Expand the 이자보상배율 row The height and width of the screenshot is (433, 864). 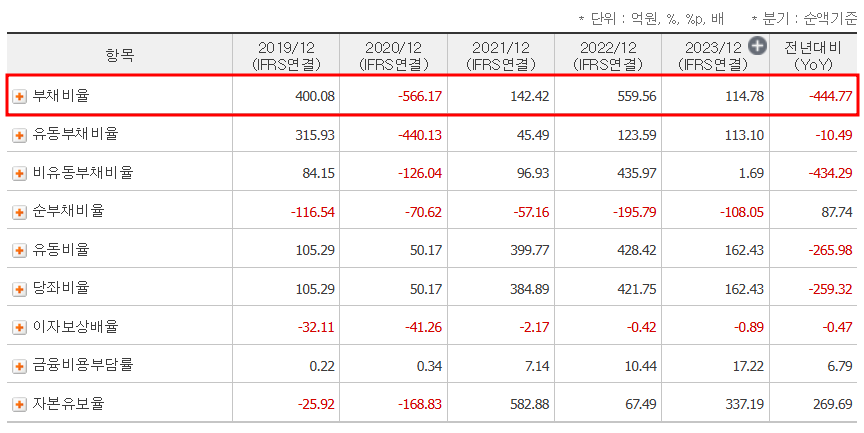click(19, 328)
